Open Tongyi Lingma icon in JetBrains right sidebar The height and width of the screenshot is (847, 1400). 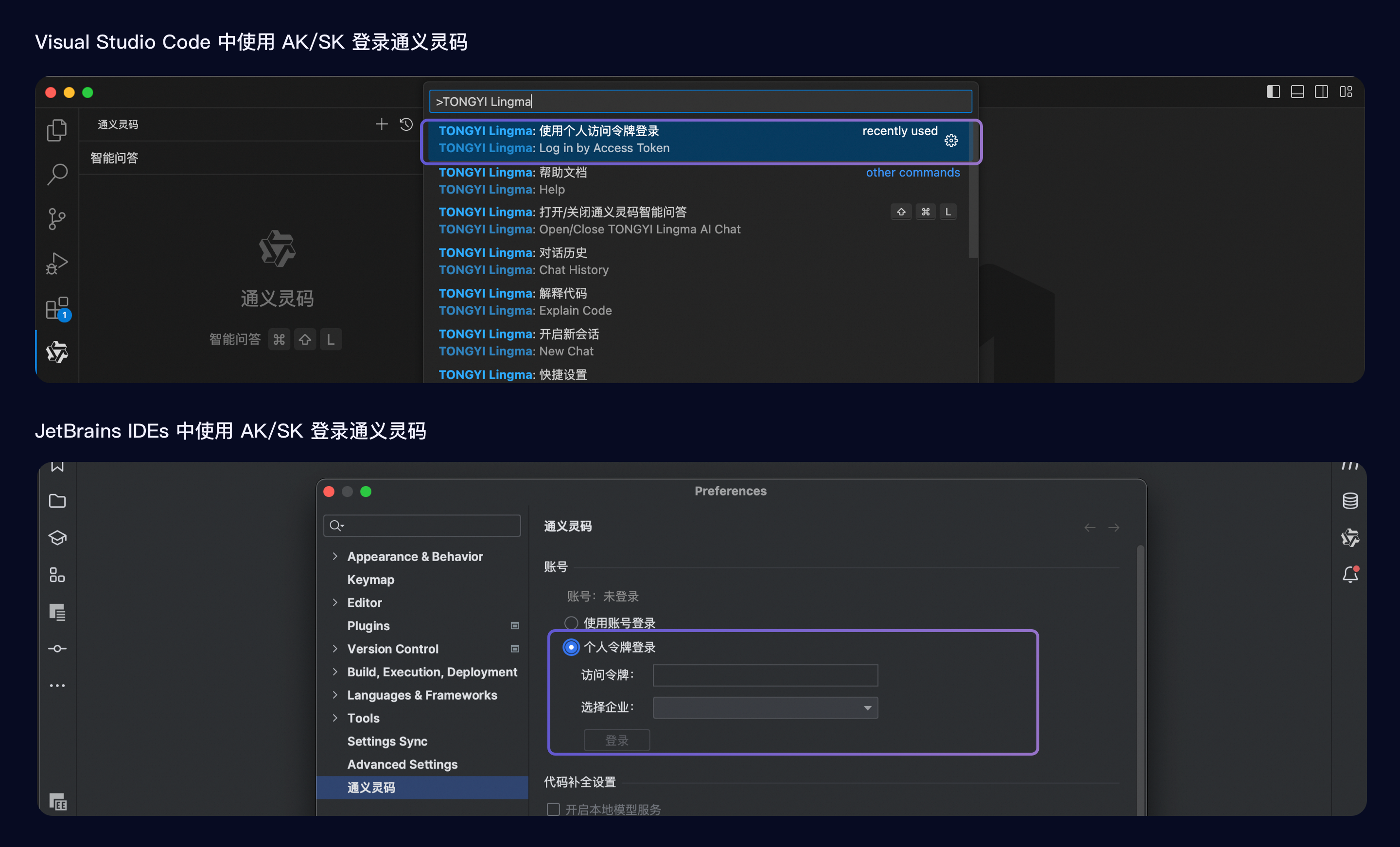click(1350, 538)
